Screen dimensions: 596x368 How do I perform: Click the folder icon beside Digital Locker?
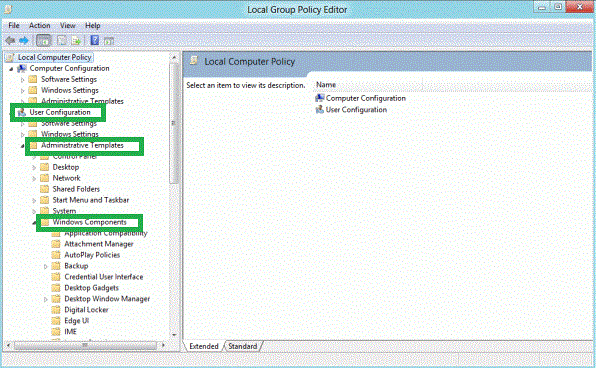click(56, 310)
